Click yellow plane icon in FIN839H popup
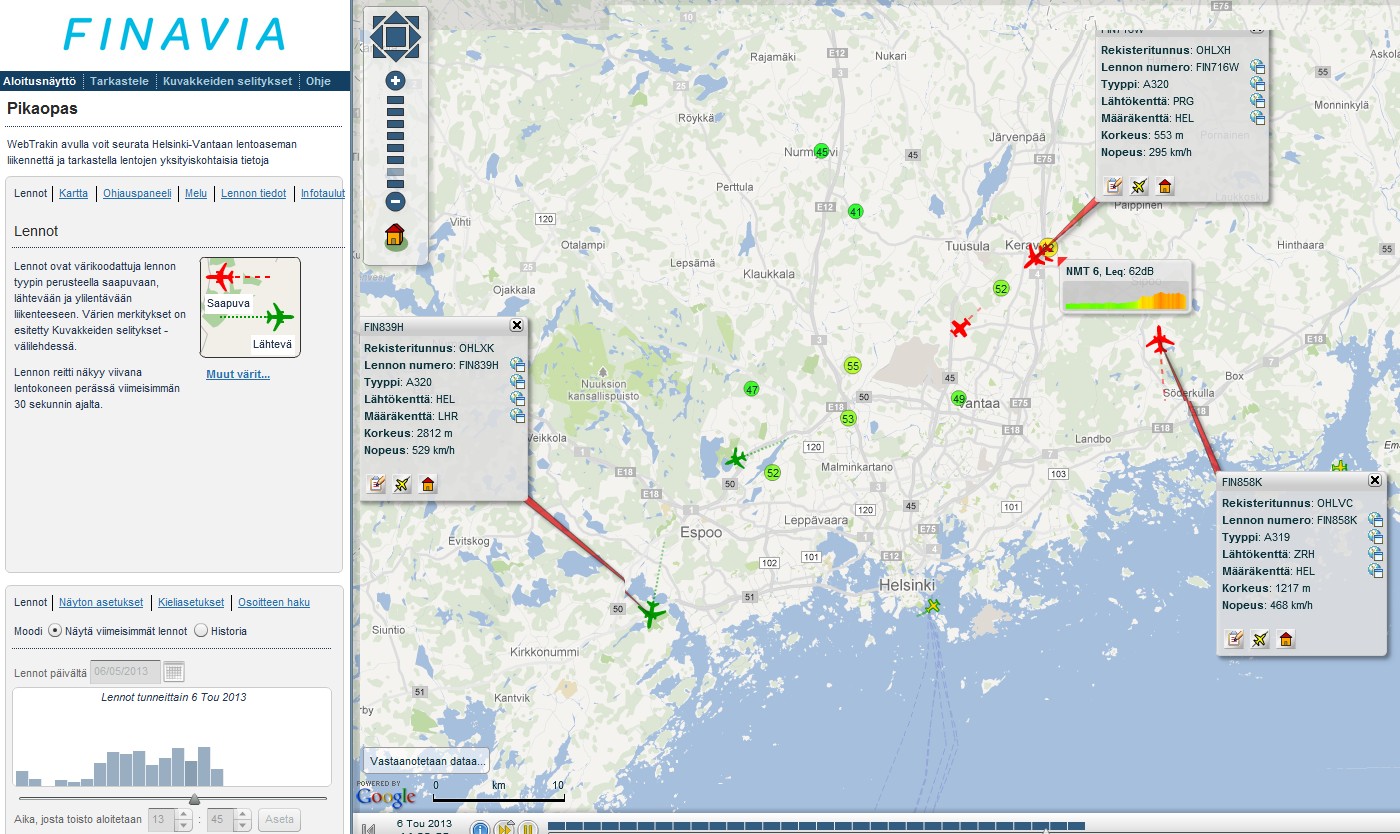Image resolution: width=1400 pixels, height=834 pixels. (x=402, y=485)
